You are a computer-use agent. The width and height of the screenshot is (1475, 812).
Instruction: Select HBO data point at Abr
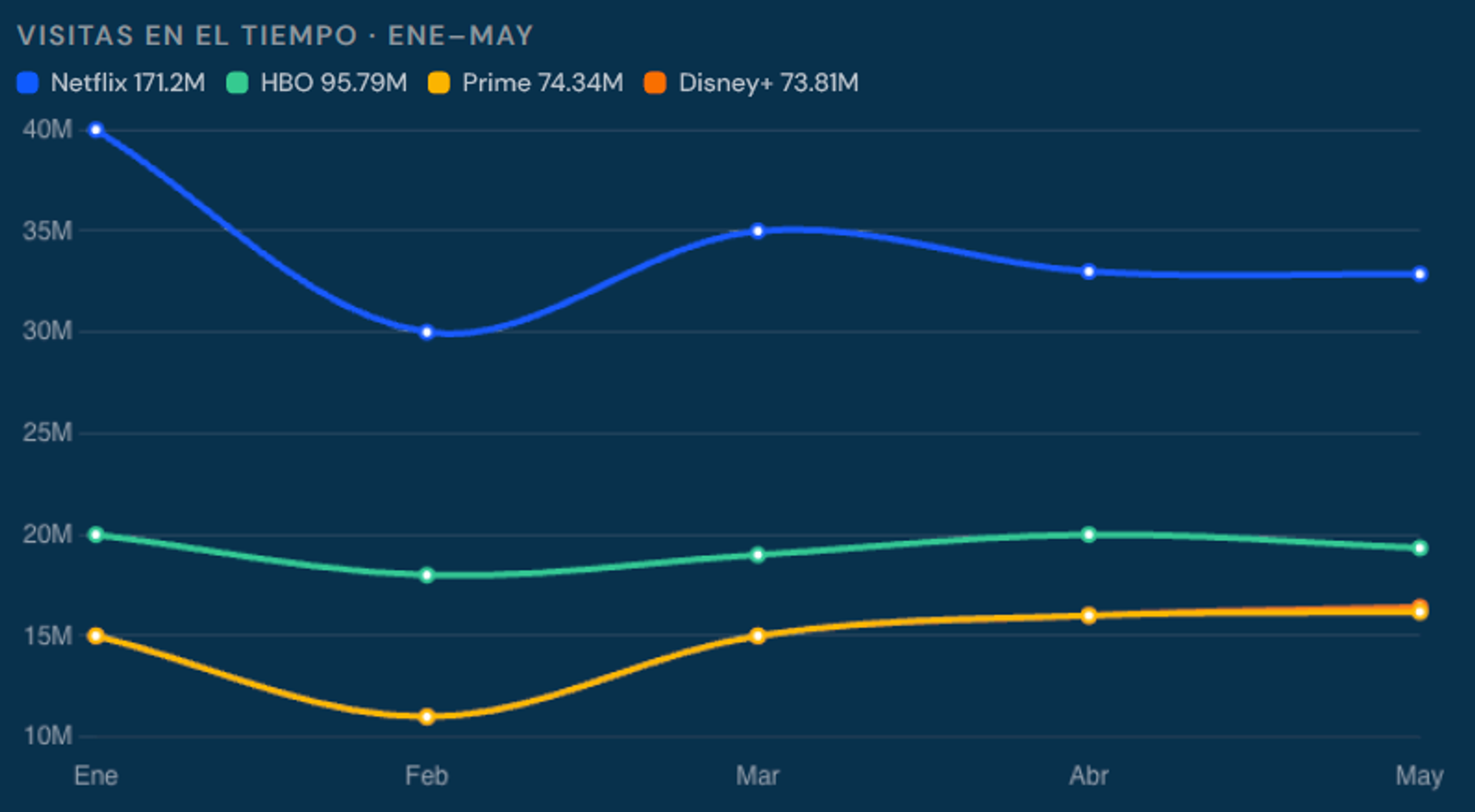point(1089,535)
